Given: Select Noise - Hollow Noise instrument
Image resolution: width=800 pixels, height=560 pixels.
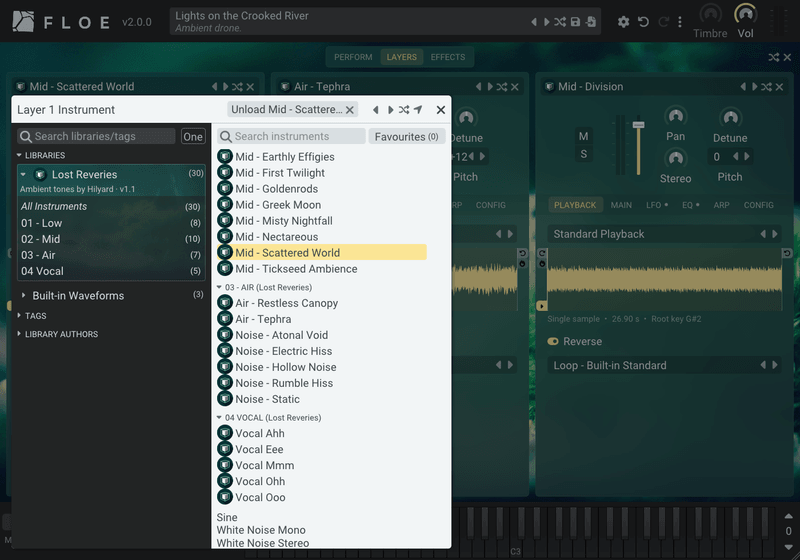Looking at the screenshot, I should pyautogui.click(x=286, y=367).
